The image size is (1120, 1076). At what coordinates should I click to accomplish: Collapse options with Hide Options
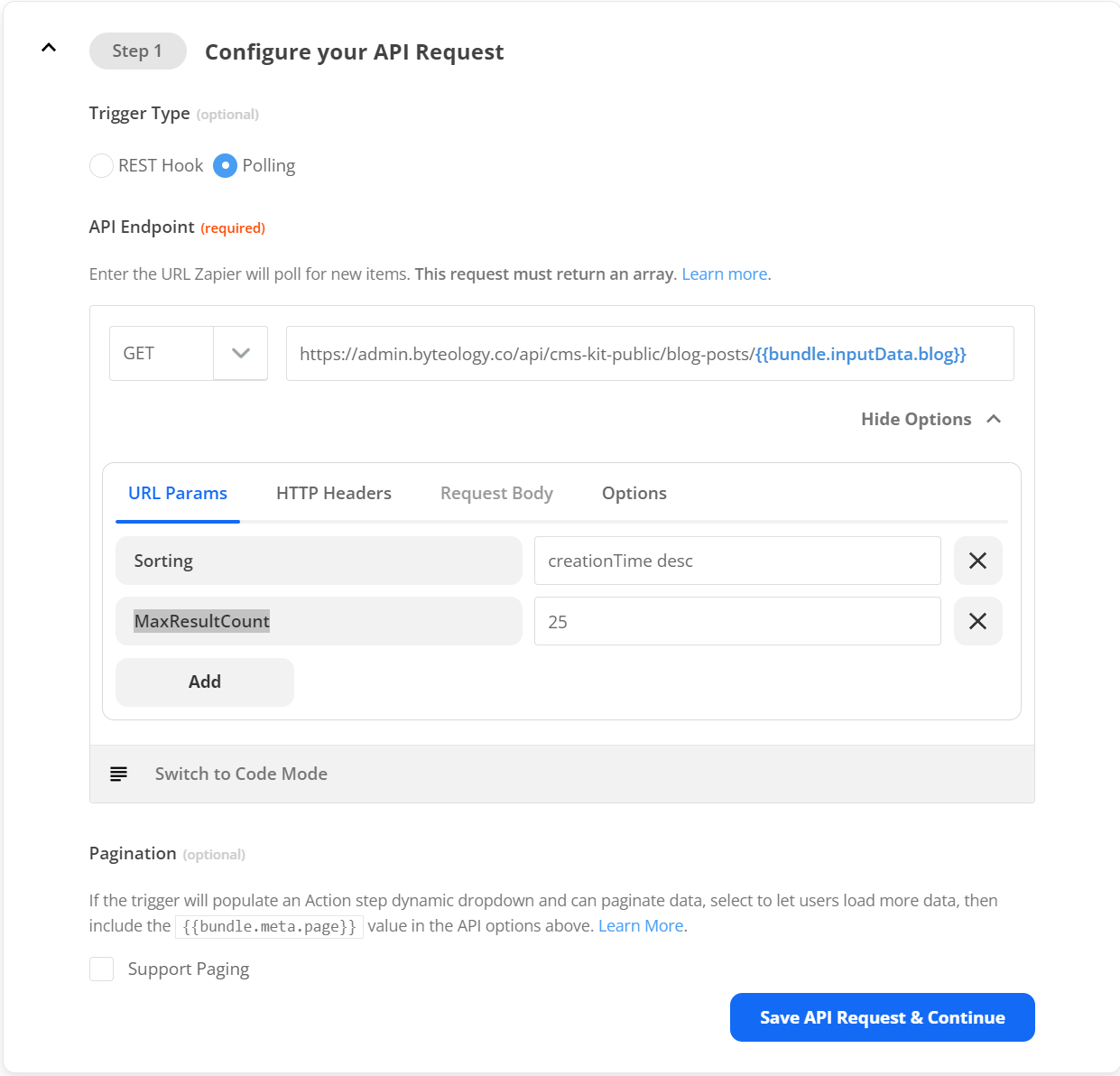[x=931, y=419]
